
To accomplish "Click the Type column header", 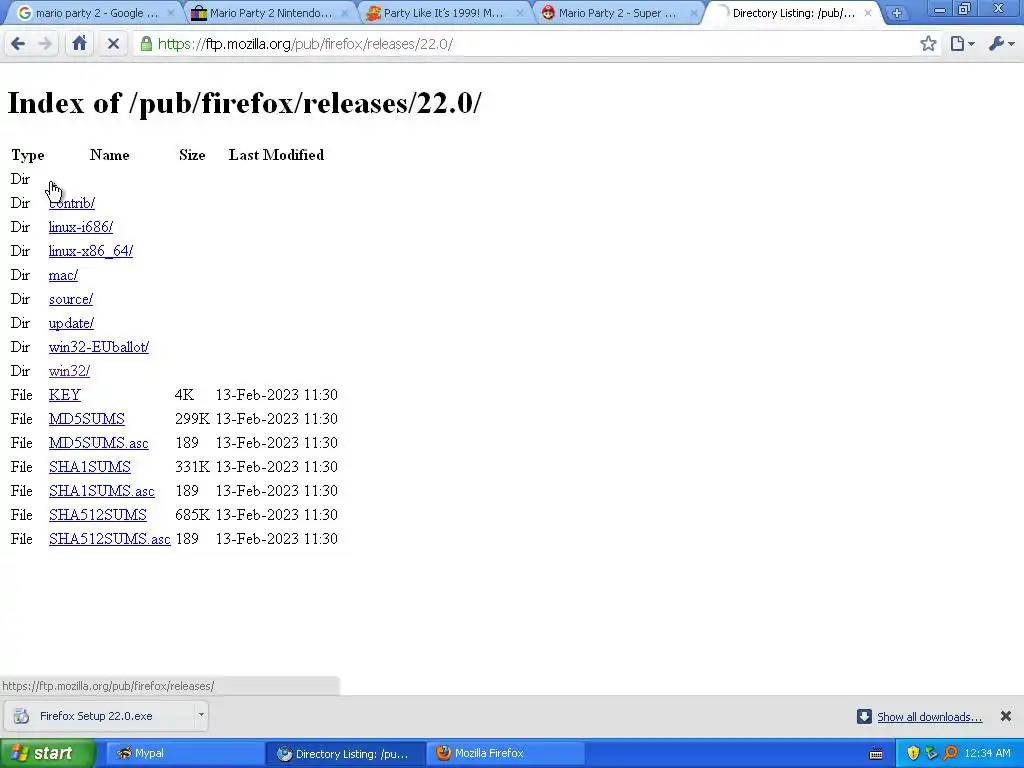I will point(27,155).
